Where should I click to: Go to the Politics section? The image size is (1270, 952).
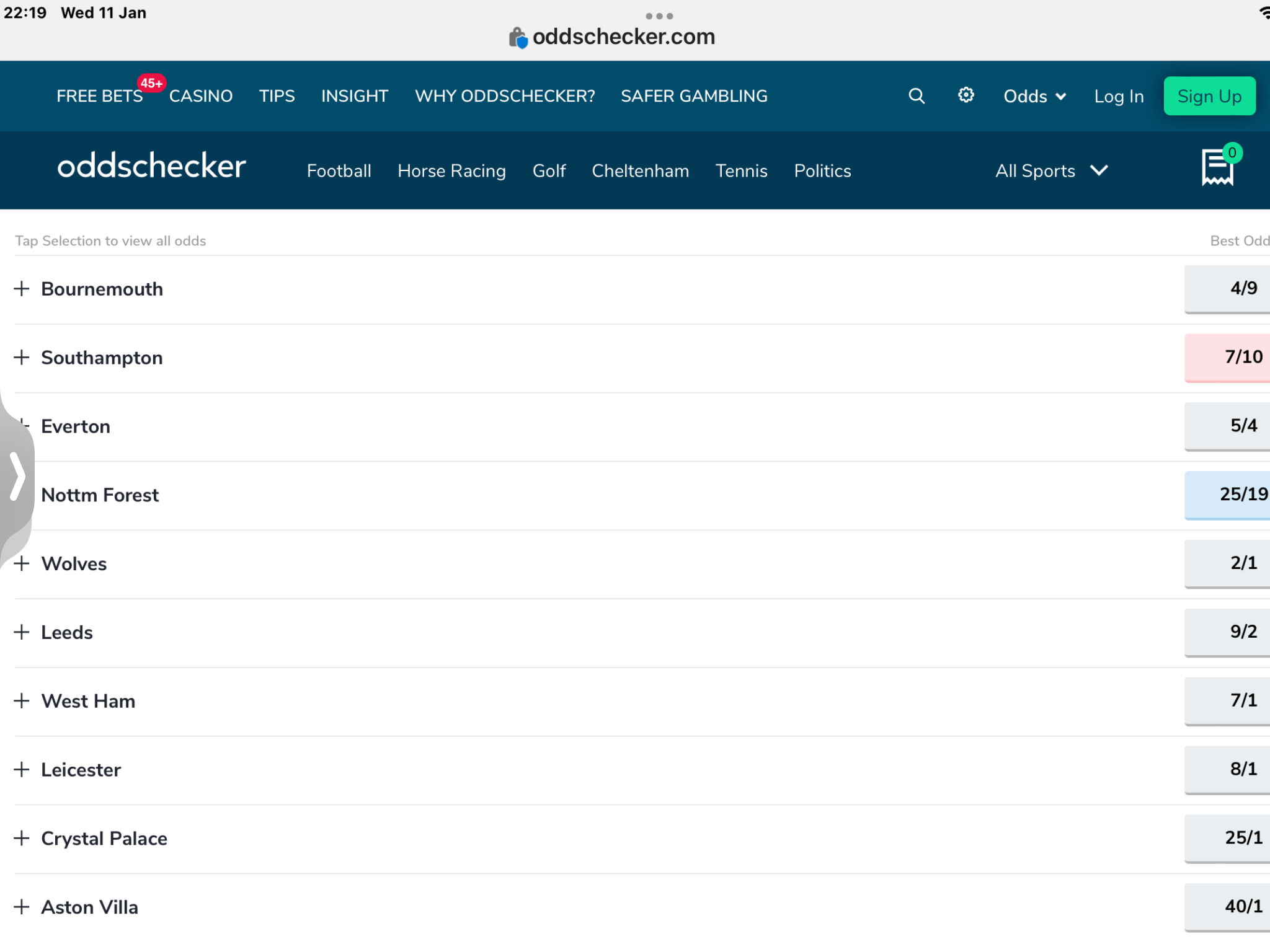point(823,170)
